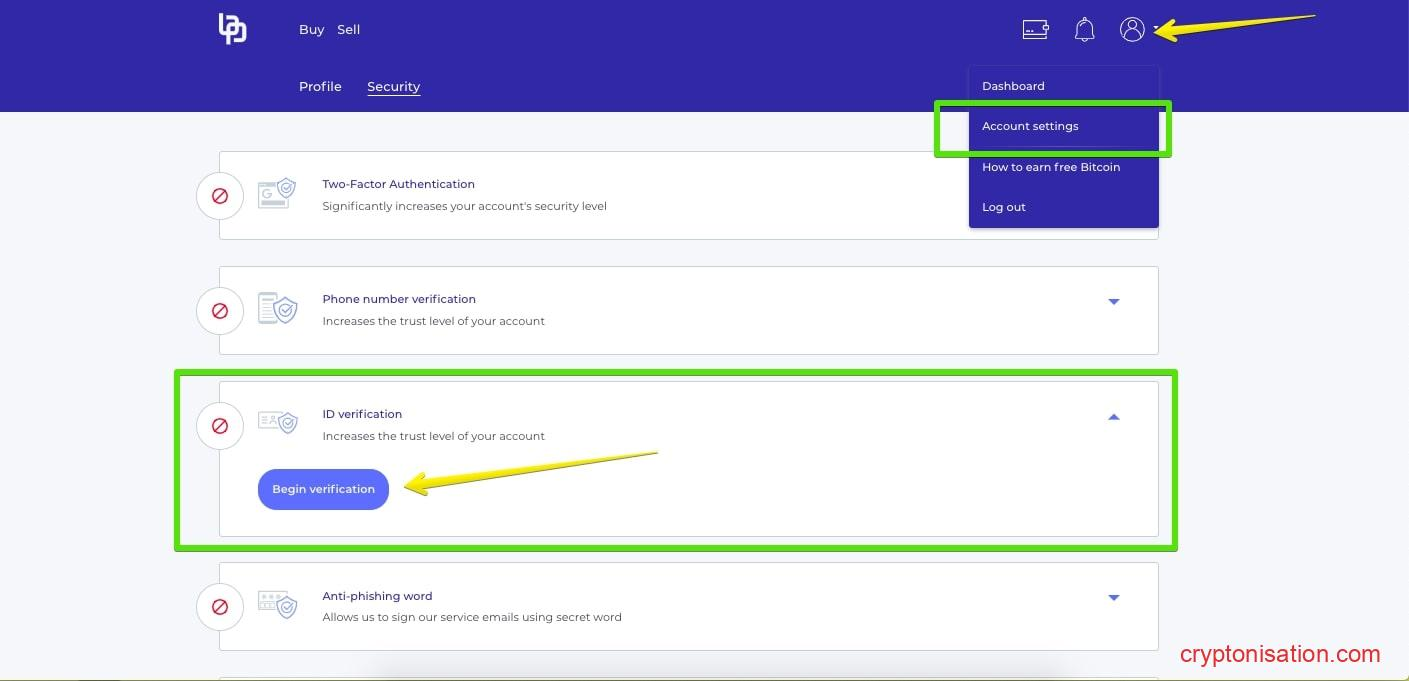The height and width of the screenshot is (681, 1409).
Task: Click the user profile avatar icon
Action: coord(1132,29)
